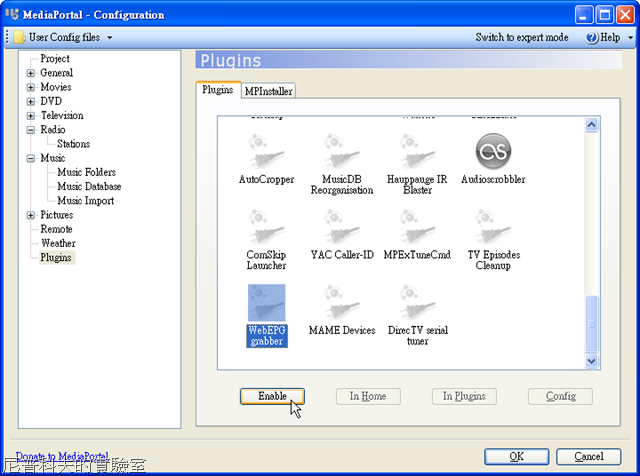Click the Enable button
The image size is (640, 476).
272,396
